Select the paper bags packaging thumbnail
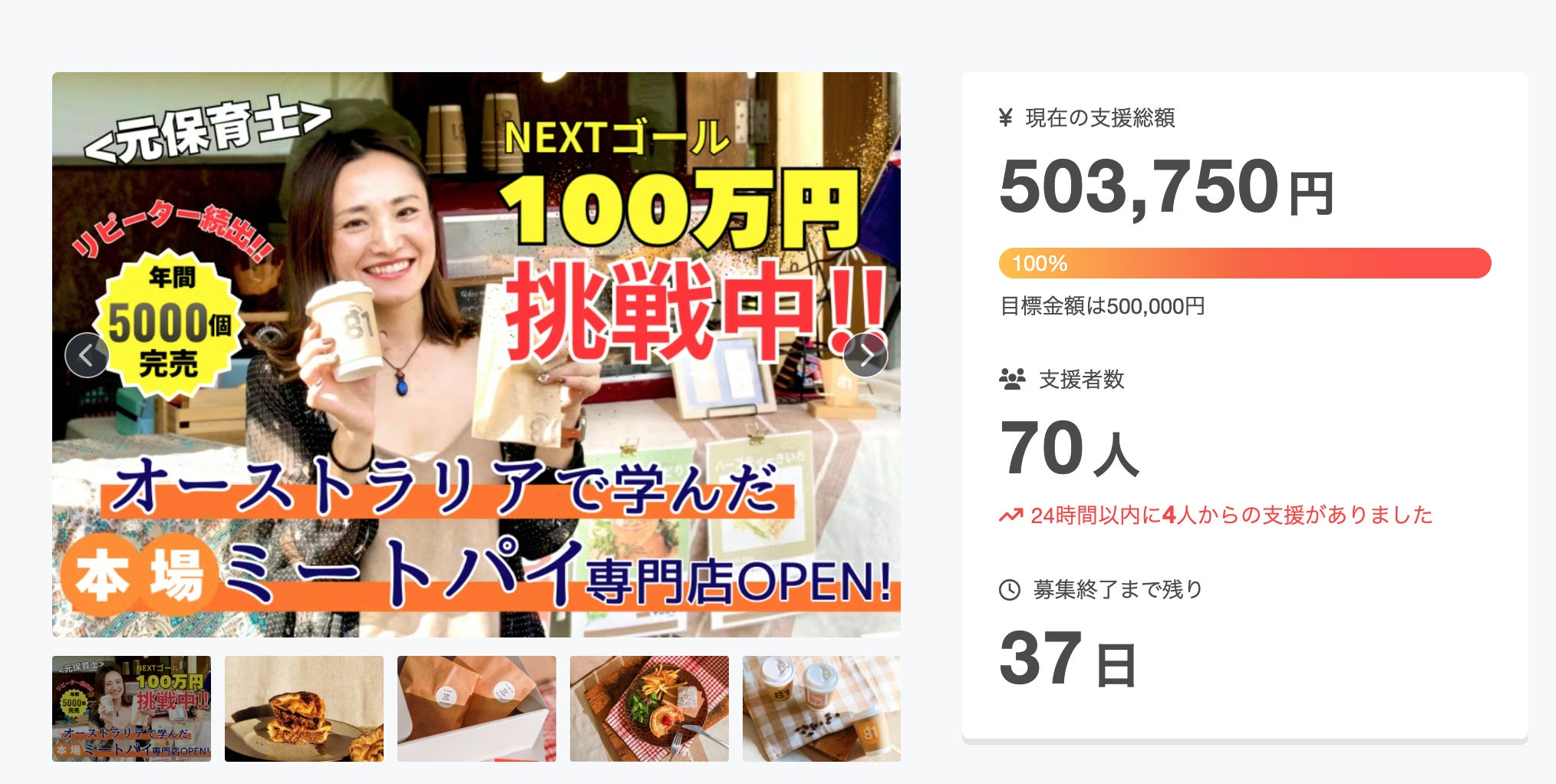 [x=476, y=709]
